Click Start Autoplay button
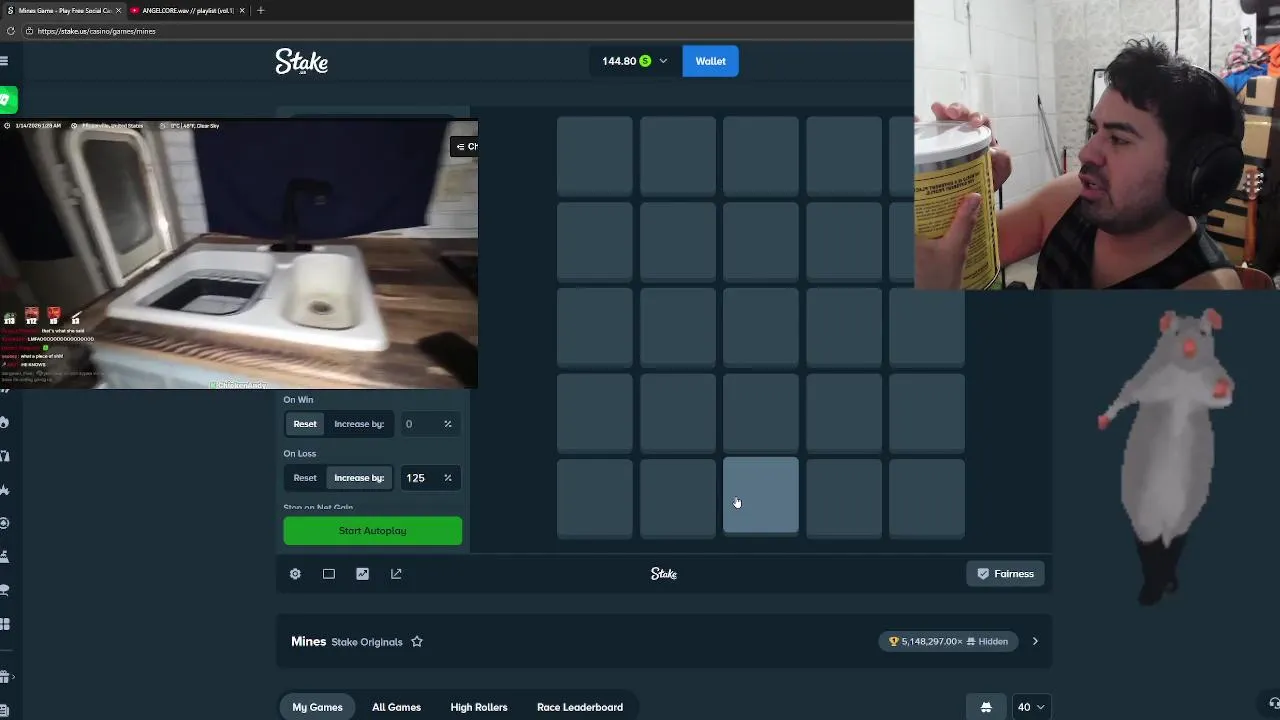The height and width of the screenshot is (720, 1280). click(372, 531)
